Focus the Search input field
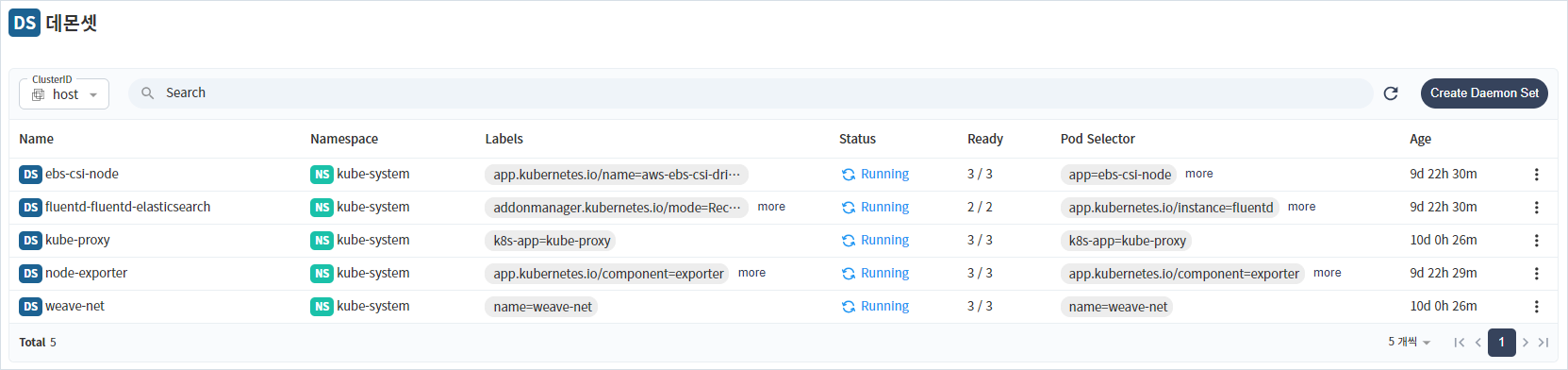The height and width of the screenshot is (370, 1568). coord(751,93)
